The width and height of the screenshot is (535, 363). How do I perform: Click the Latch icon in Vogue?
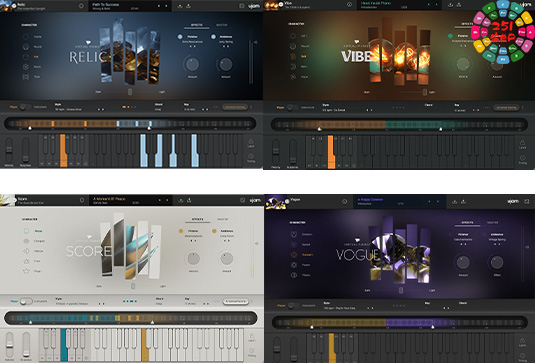pos(522,340)
